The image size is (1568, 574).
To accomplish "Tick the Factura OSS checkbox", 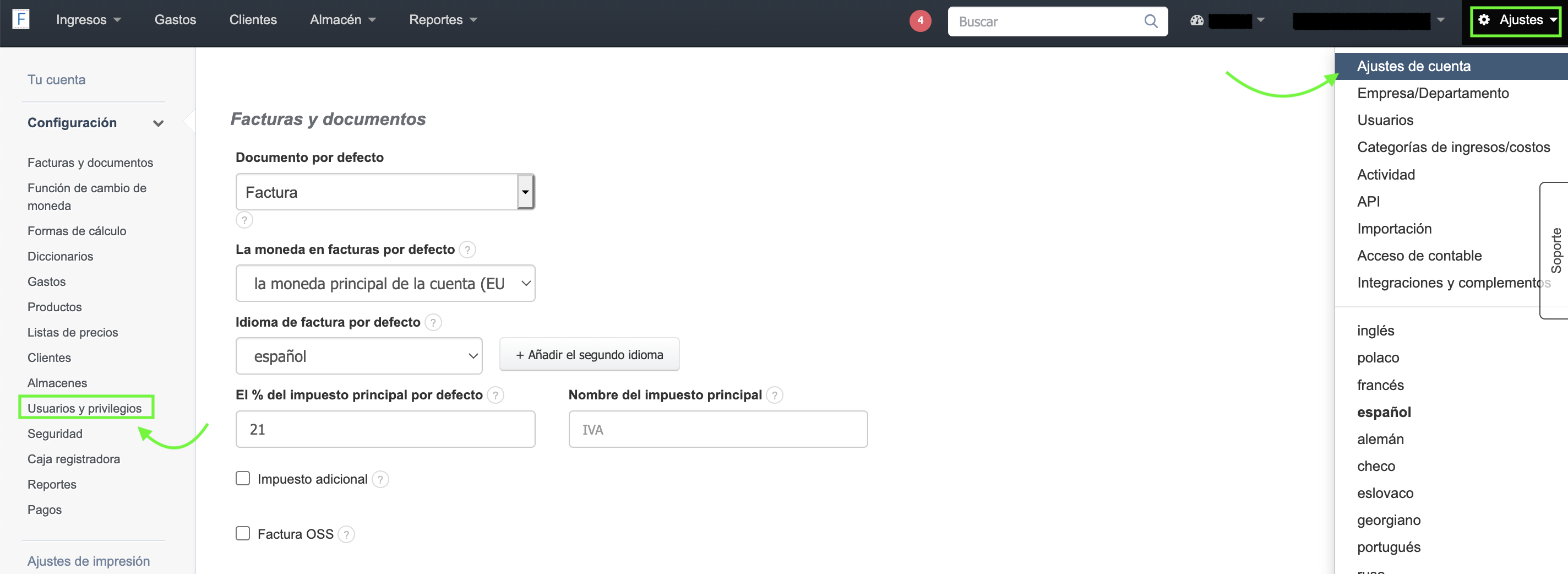I will pyautogui.click(x=243, y=534).
